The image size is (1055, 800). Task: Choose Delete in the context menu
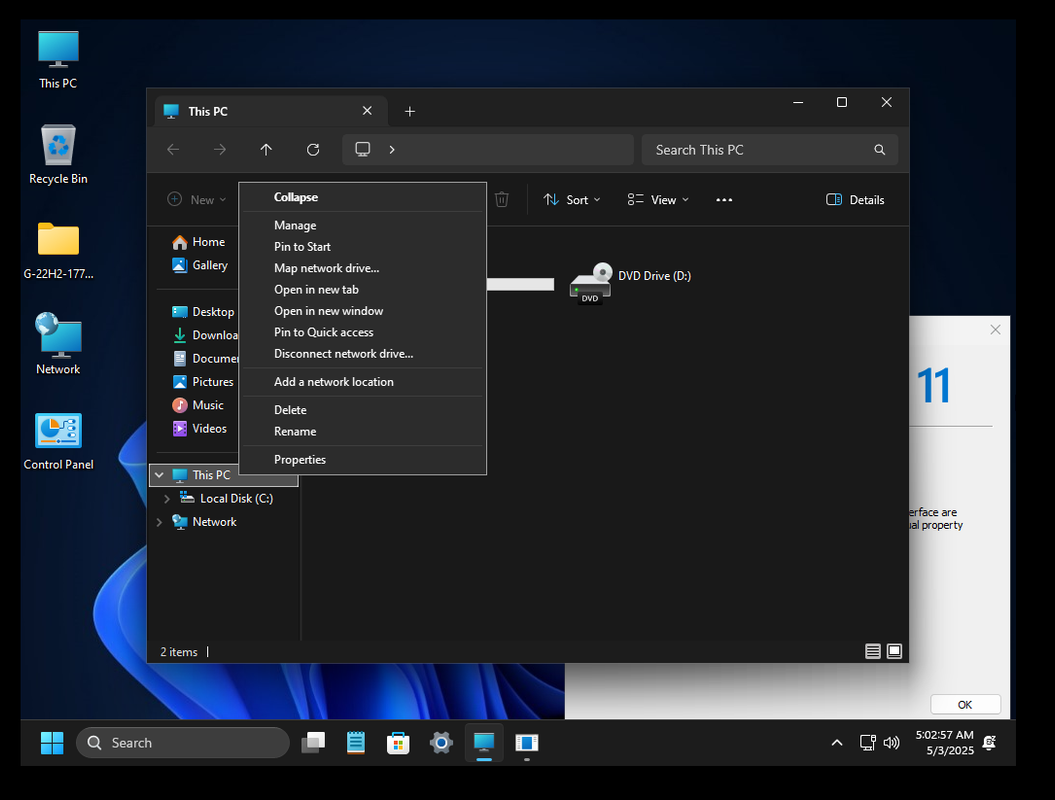pos(363,410)
